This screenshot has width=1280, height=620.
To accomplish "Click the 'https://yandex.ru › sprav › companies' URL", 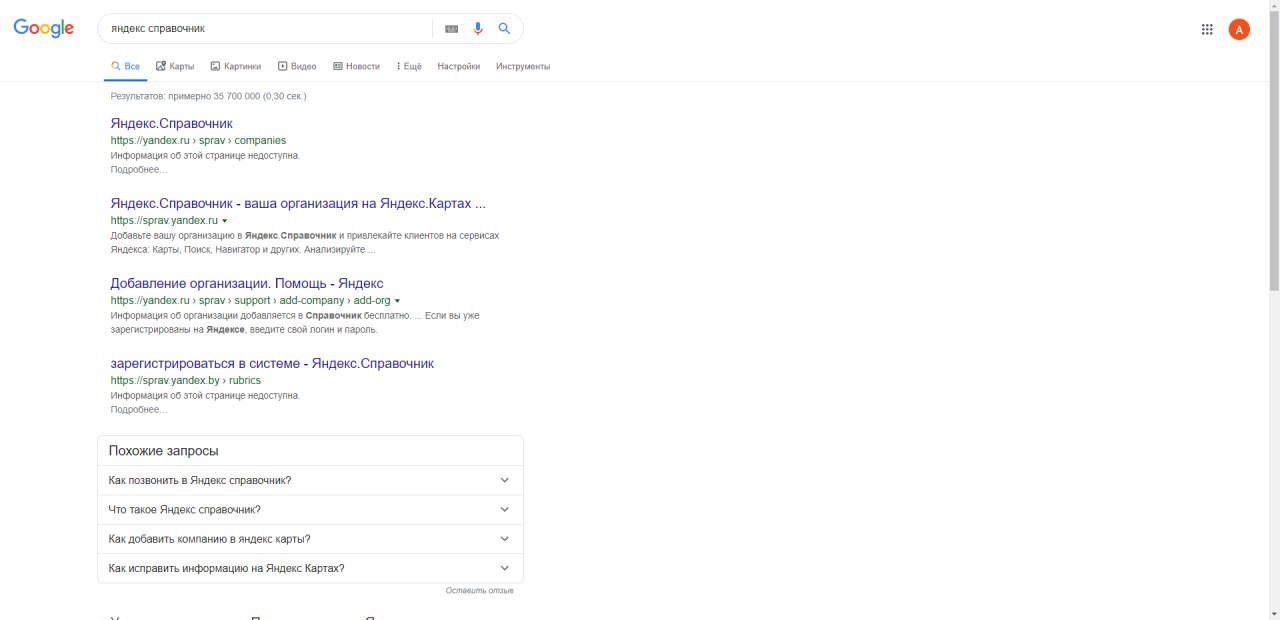I will (198, 140).
